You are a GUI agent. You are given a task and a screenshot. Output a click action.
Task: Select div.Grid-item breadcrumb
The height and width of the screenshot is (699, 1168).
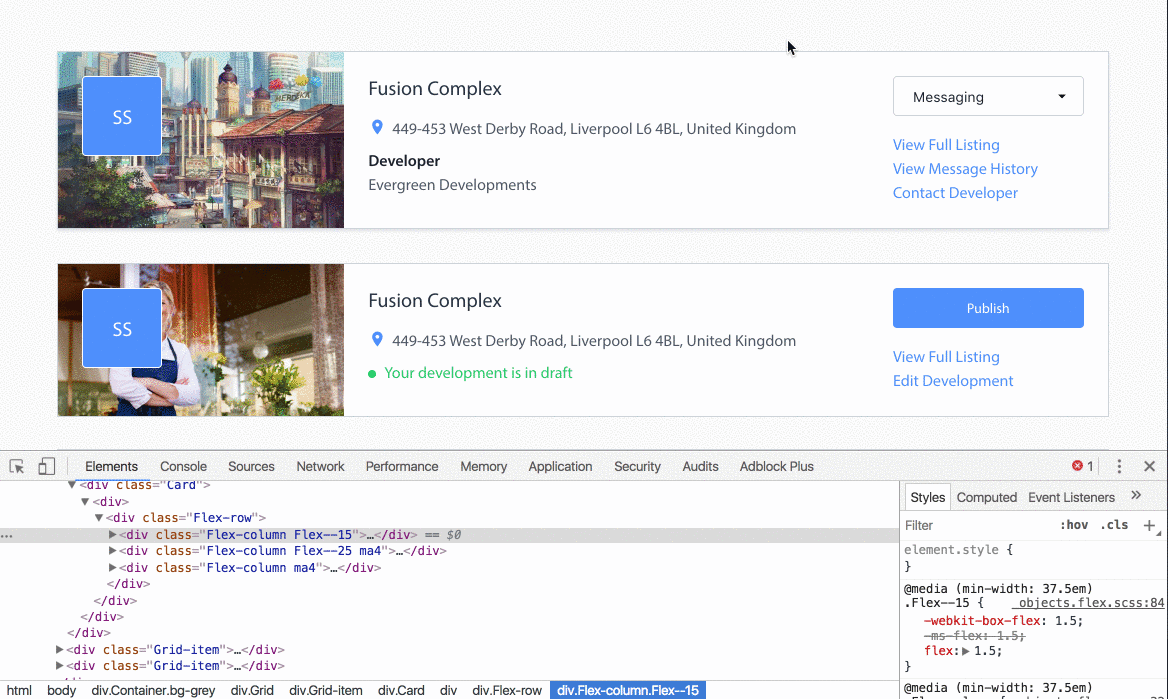326,690
